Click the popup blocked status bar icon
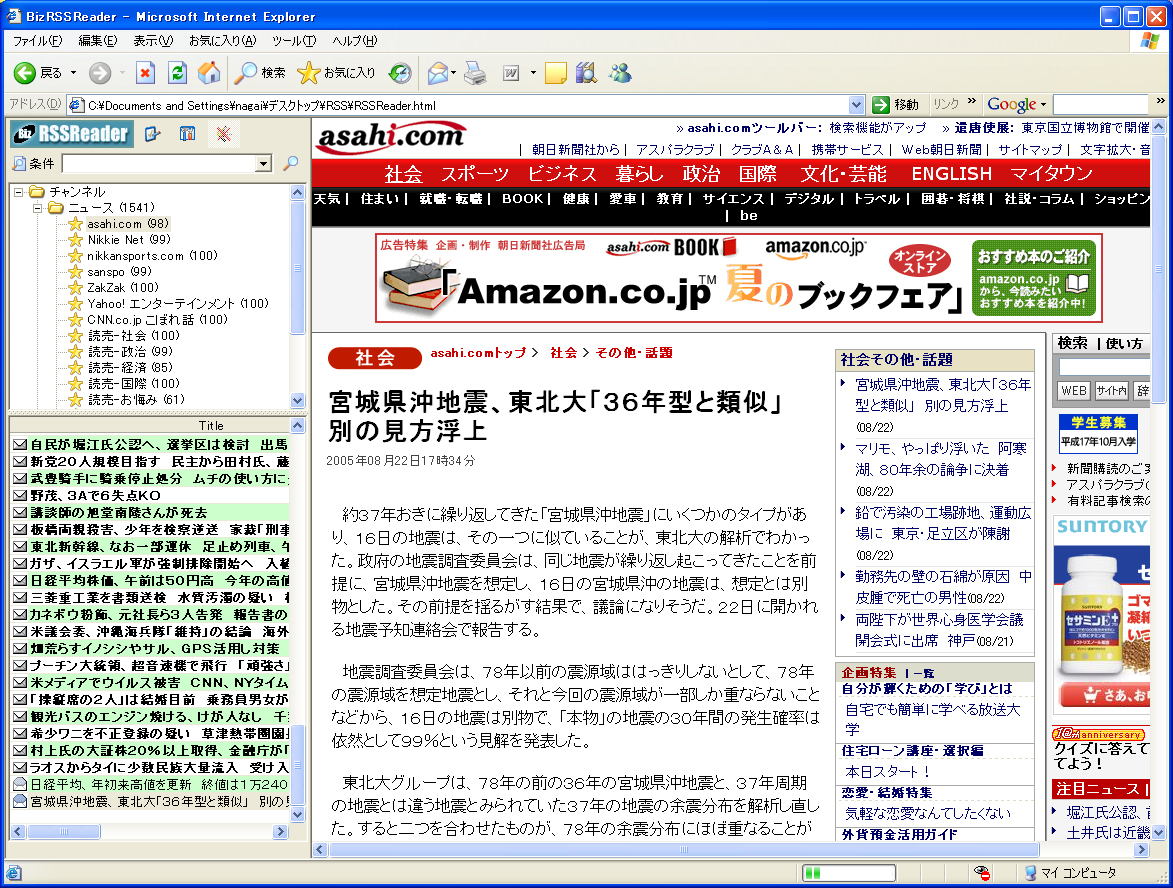The width and height of the screenshot is (1173, 888). pos(982,872)
